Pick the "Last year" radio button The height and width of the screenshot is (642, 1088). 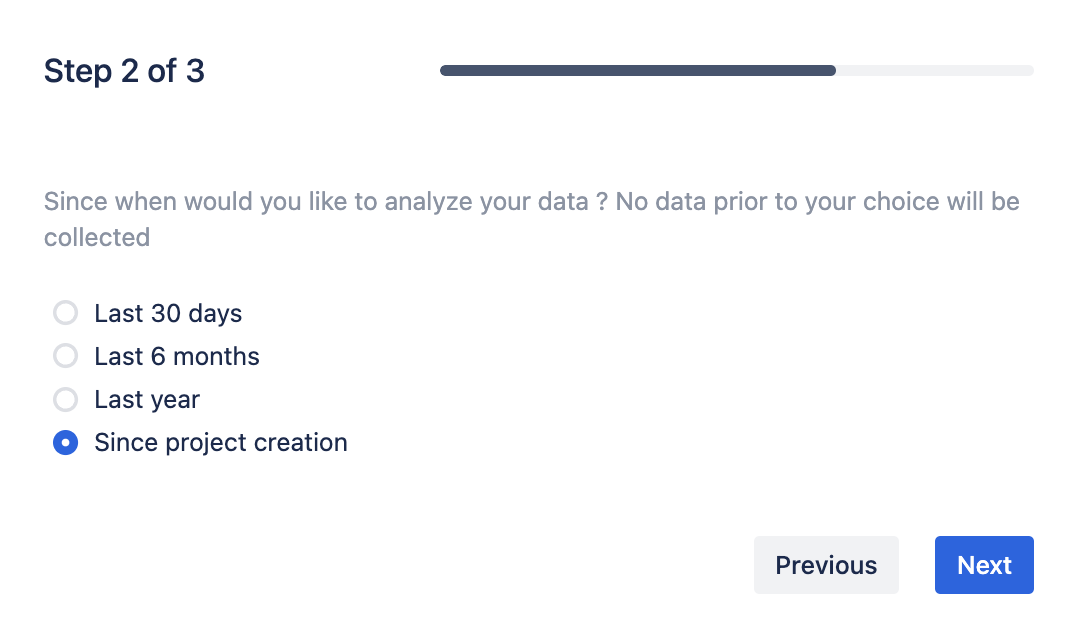point(65,400)
